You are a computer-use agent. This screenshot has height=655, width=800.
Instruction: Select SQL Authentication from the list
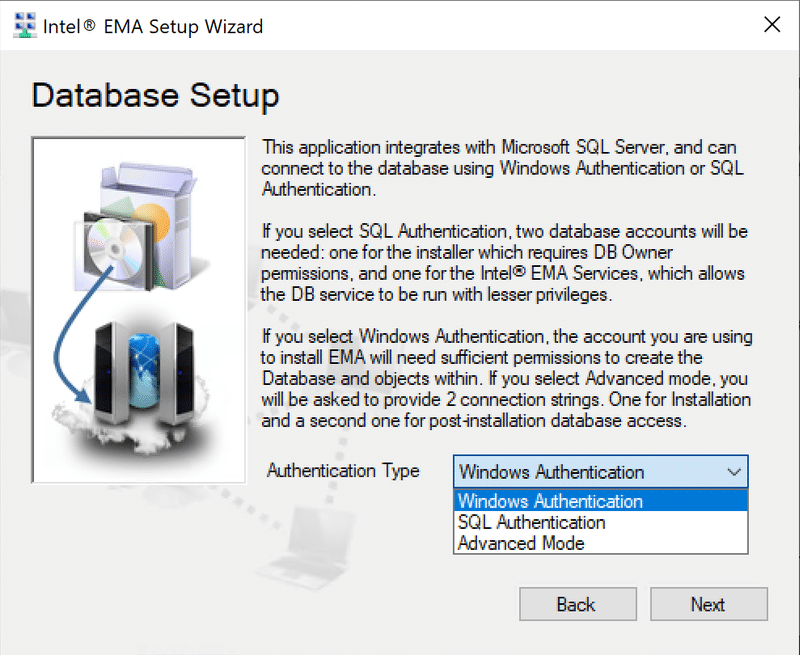pos(531,522)
